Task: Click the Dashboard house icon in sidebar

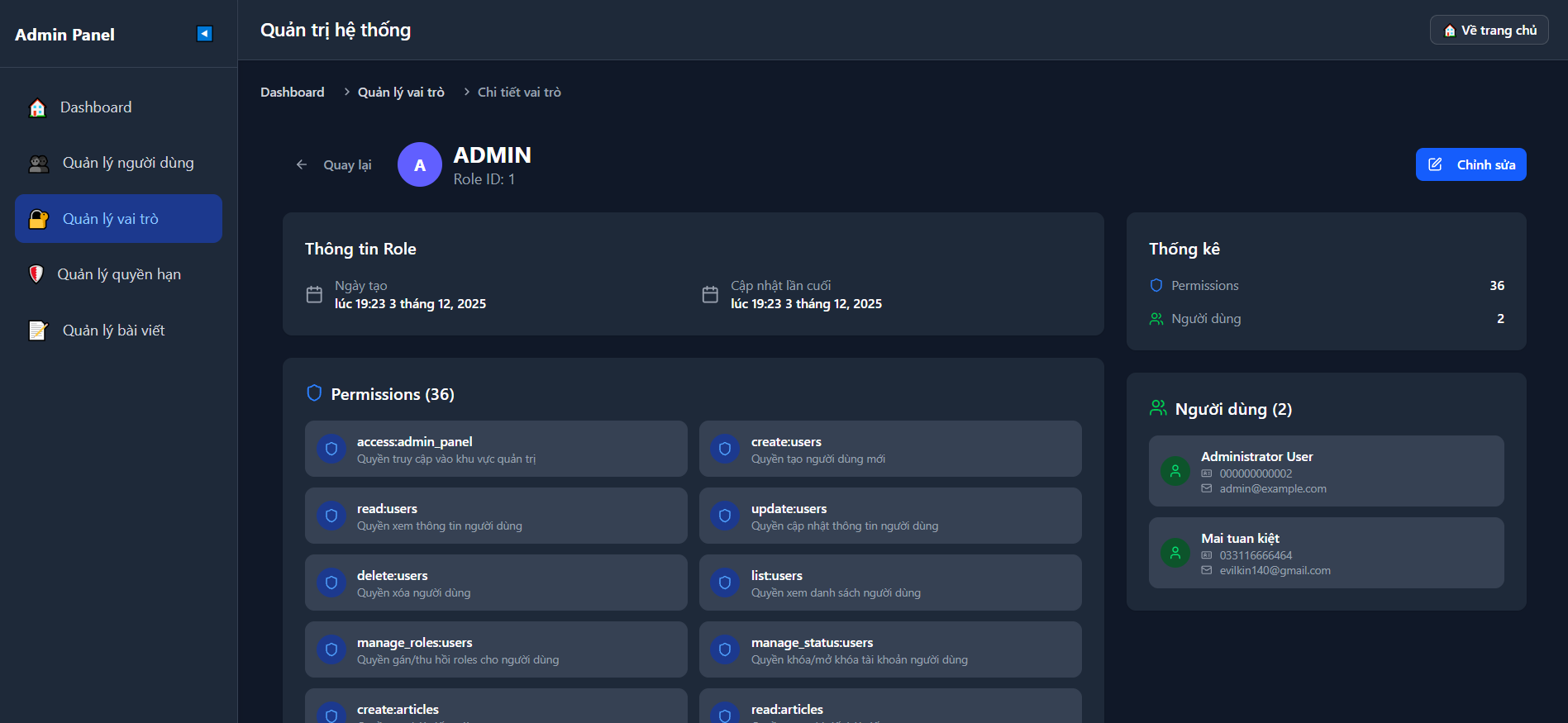Action: [x=38, y=108]
